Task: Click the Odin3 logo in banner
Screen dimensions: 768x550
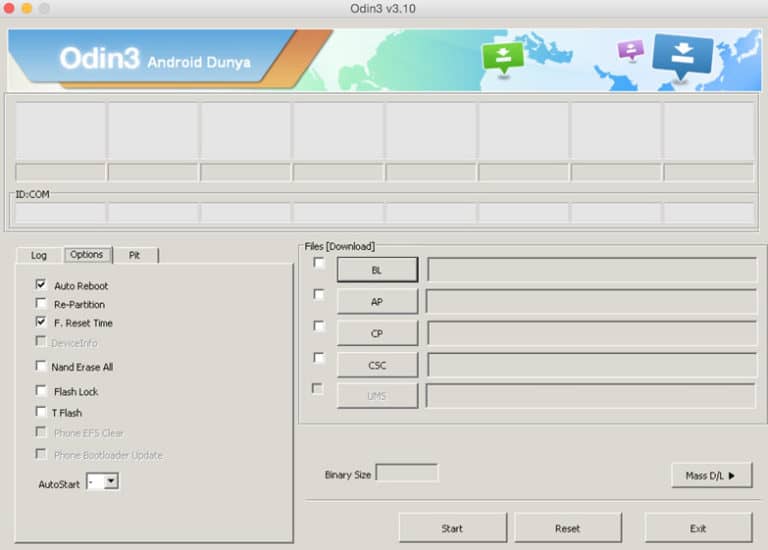Action: (x=100, y=59)
